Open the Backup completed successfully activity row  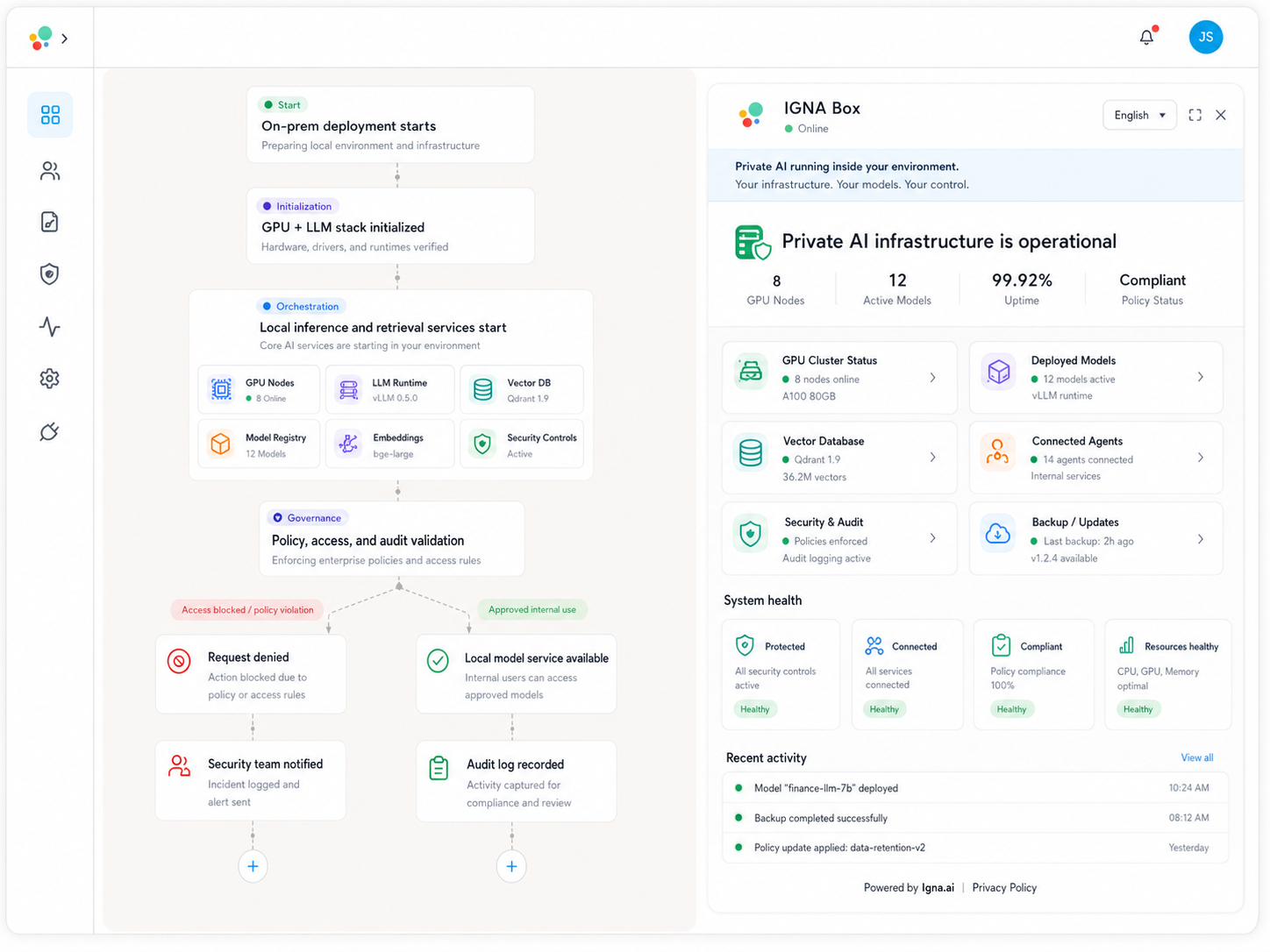[x=975, y=818]
